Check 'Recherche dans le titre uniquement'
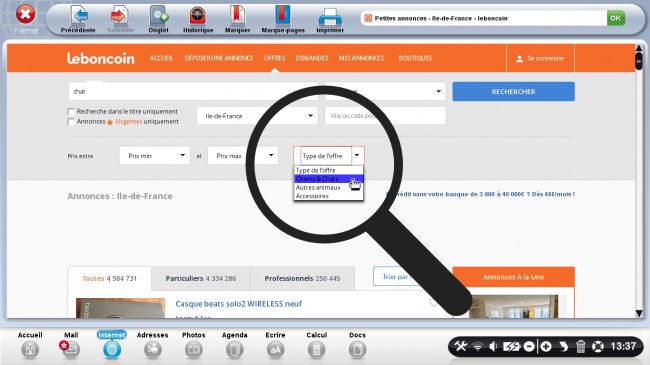This screenshot has width=650, height=365. click(71, 112)
